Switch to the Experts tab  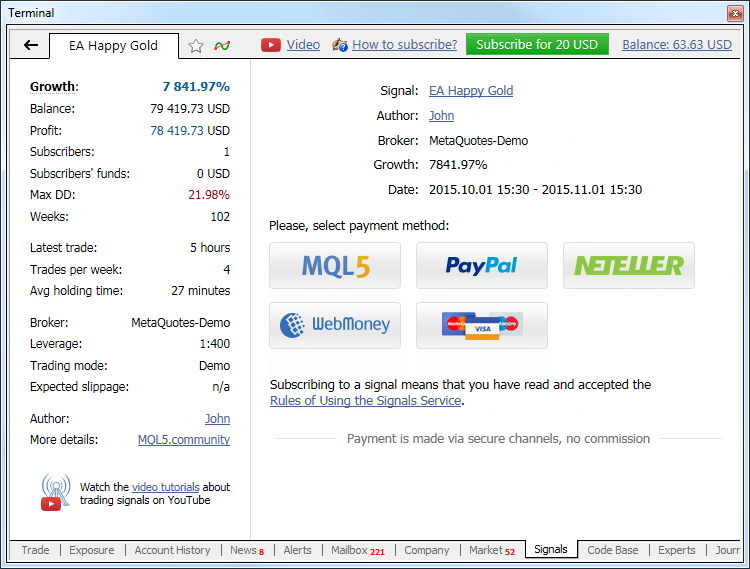(676, 550)
